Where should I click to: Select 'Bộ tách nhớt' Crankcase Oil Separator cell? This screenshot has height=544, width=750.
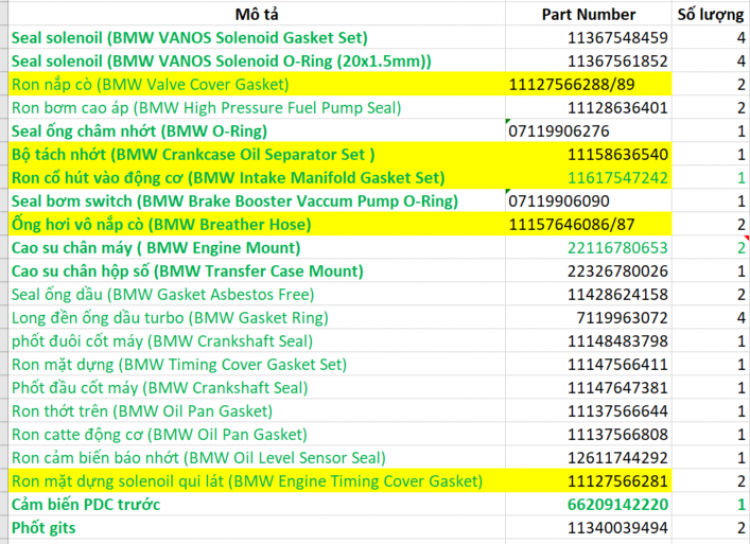point(257,155)
